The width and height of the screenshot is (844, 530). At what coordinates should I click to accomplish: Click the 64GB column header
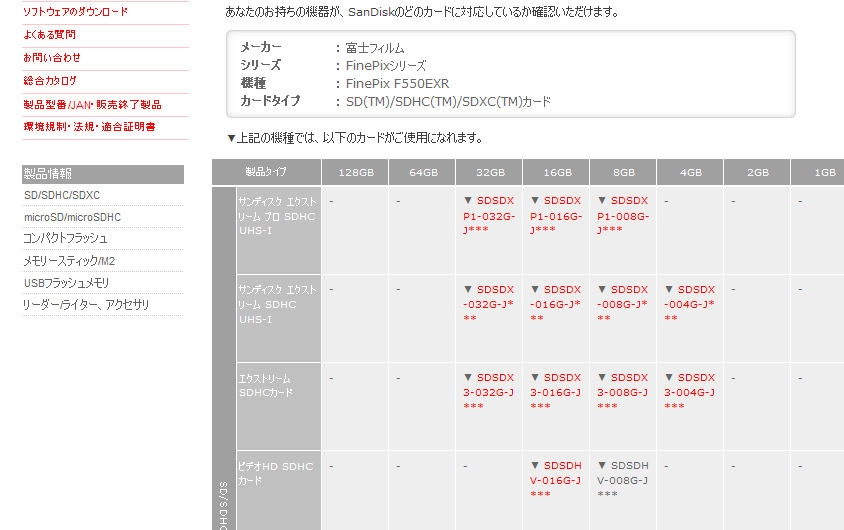423,172
